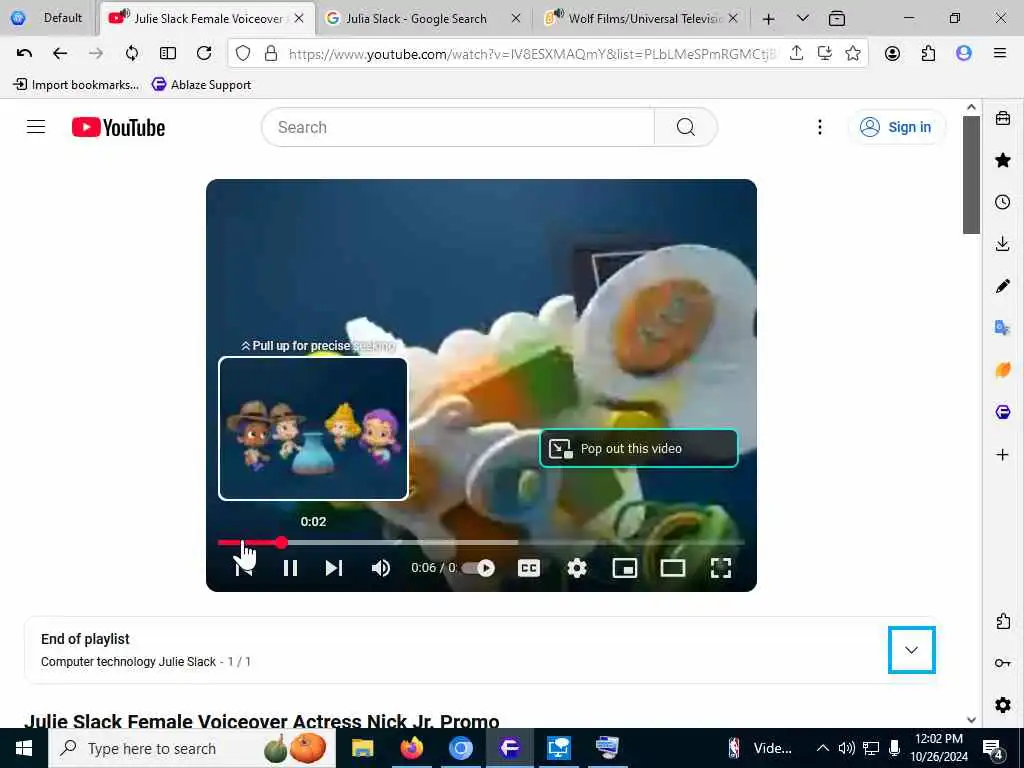
Task: Open the browser application hamburger menu
Action: point(999,54)
